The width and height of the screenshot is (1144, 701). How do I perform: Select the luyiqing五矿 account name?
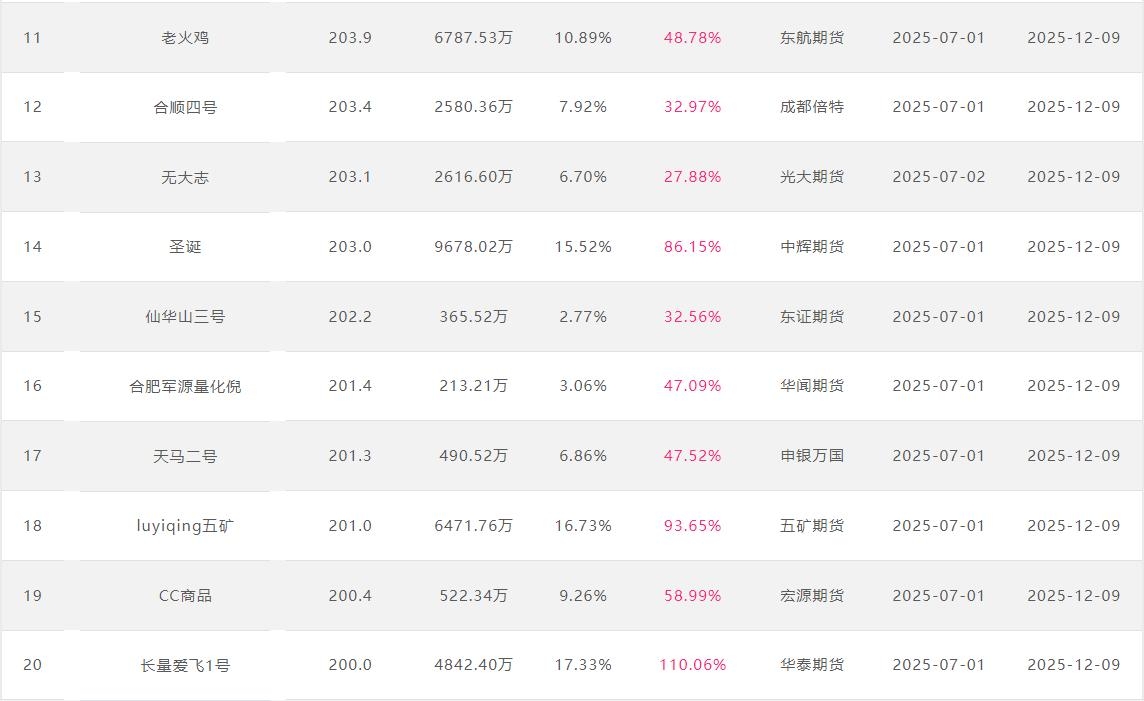point(185,526)
